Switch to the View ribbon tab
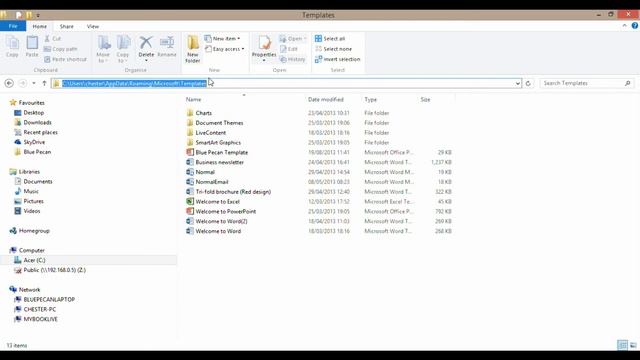Screen dimensions: 640x360 coord(93,26)
